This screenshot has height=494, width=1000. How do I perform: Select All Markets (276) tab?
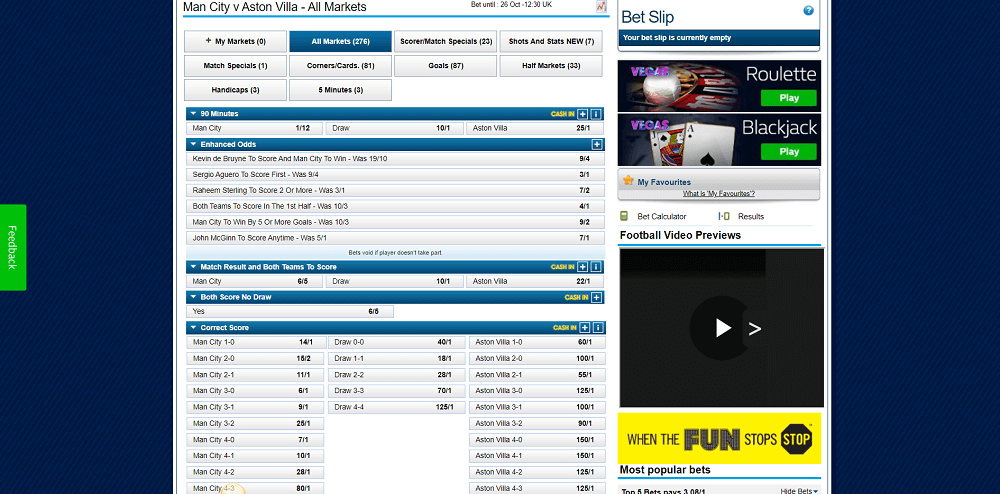coord(341,41)
